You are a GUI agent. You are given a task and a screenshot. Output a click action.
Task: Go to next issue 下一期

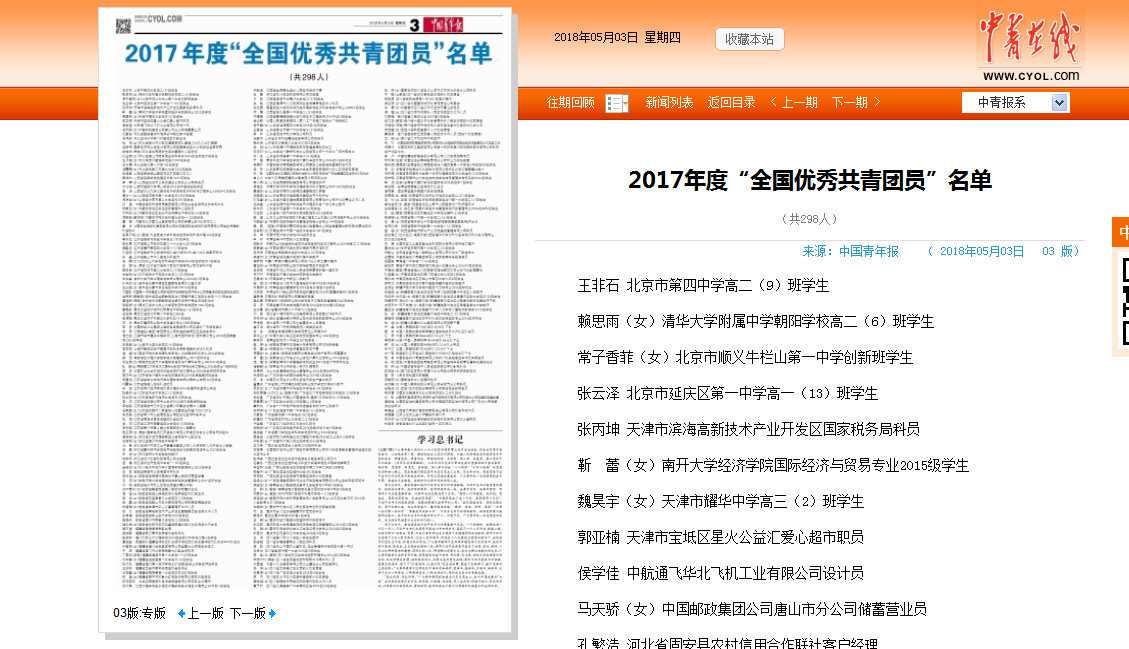[856, 102]
